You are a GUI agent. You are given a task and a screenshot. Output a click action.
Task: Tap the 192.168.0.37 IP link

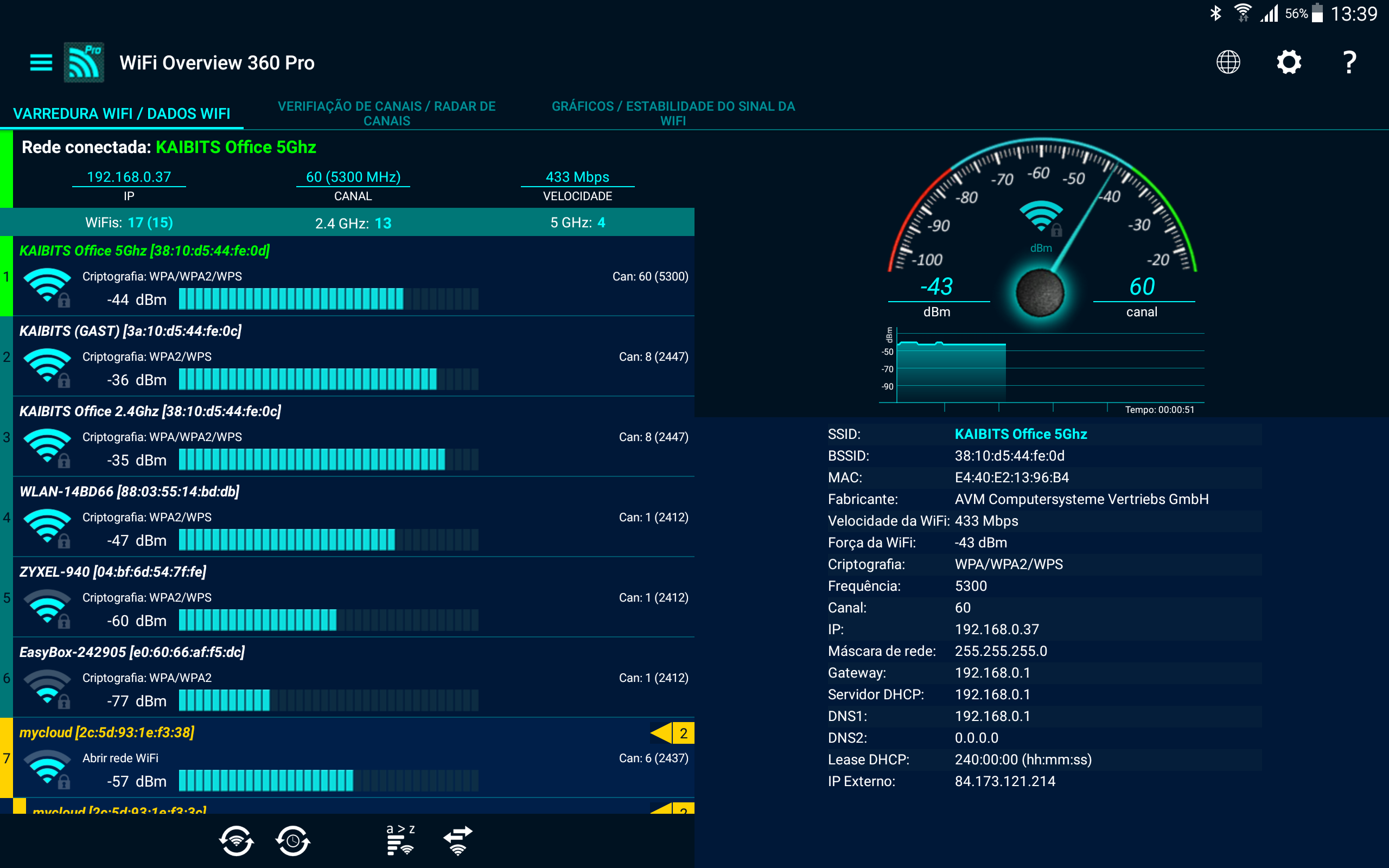129,177
